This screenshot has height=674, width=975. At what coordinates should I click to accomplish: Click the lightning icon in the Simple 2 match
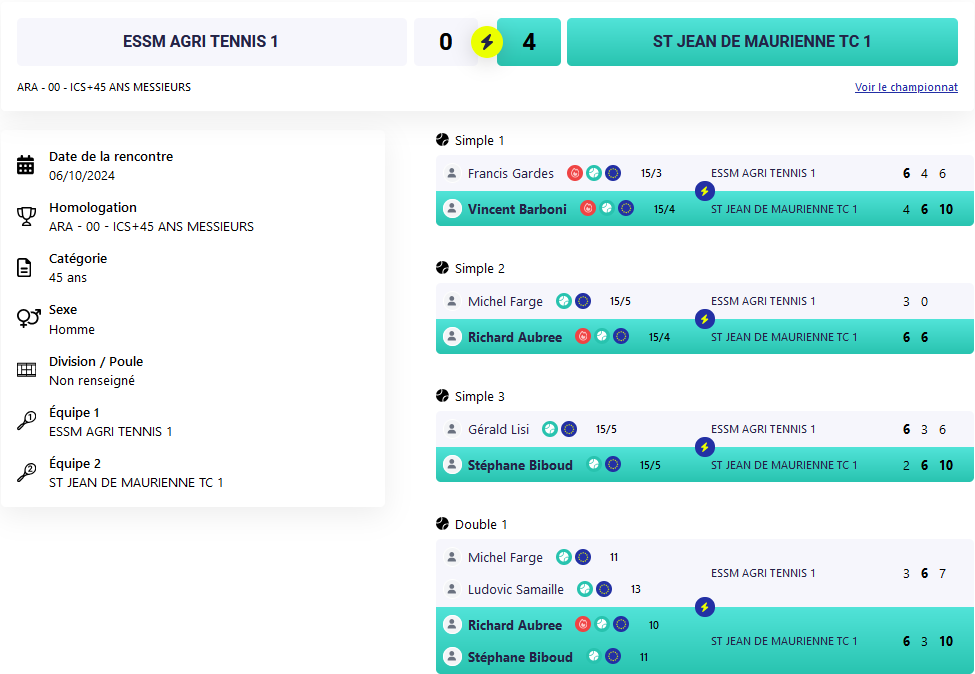[705, 320]
